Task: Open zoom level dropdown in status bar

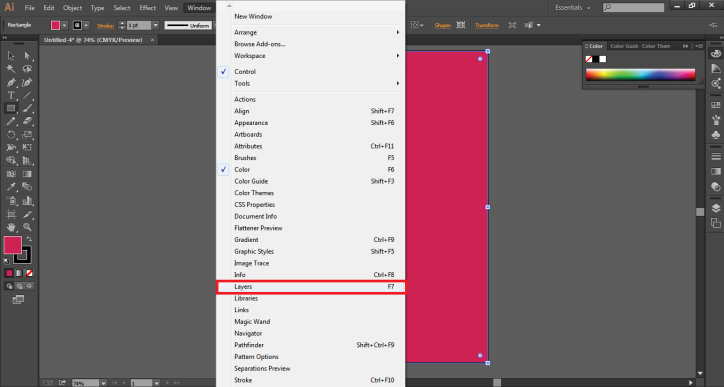Action: [103, 383]
